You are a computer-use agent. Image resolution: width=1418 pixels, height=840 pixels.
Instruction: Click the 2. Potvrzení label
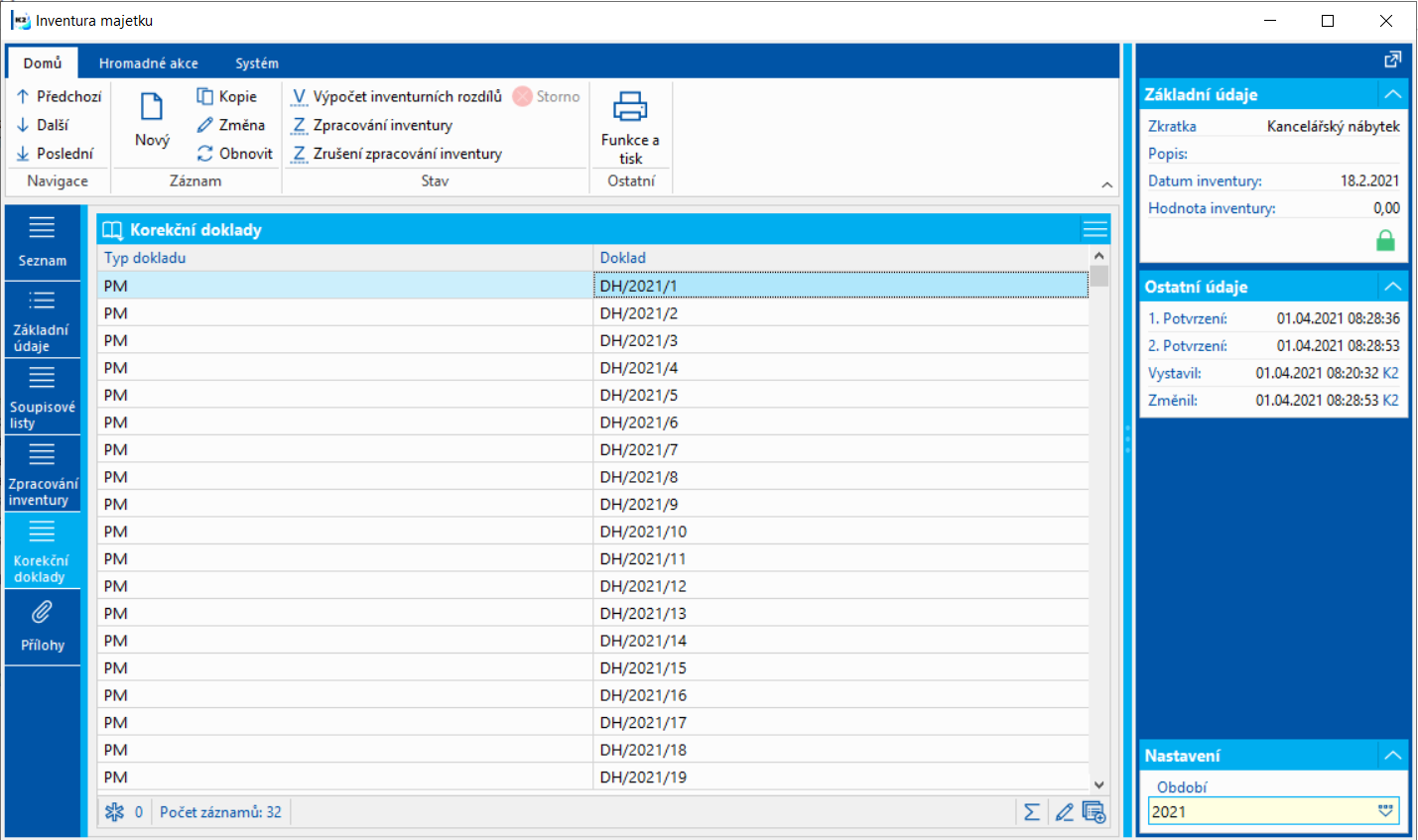tap(1188, 346)
